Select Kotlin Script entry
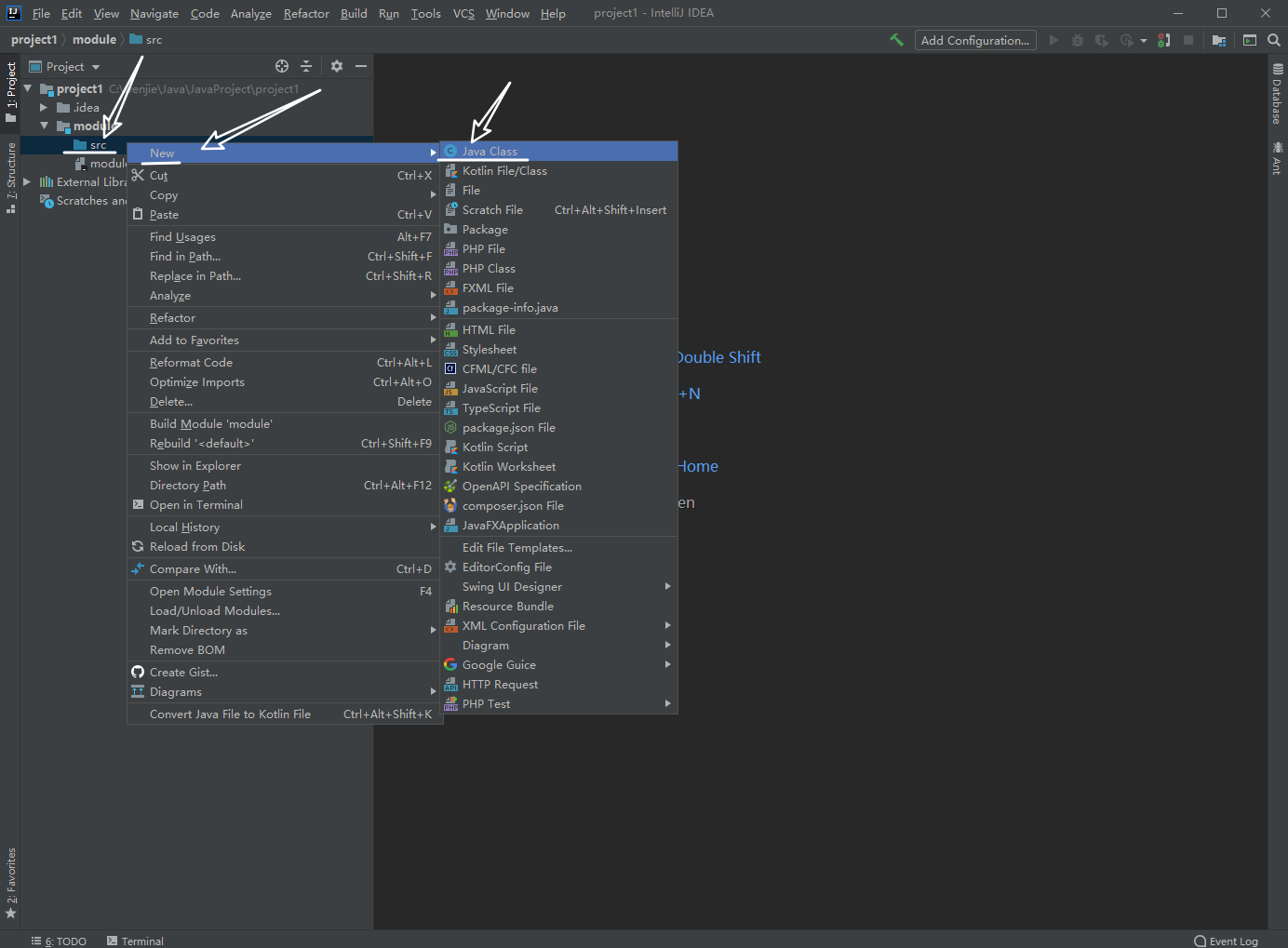This screenshot has width=1288, height=948. 558,447
